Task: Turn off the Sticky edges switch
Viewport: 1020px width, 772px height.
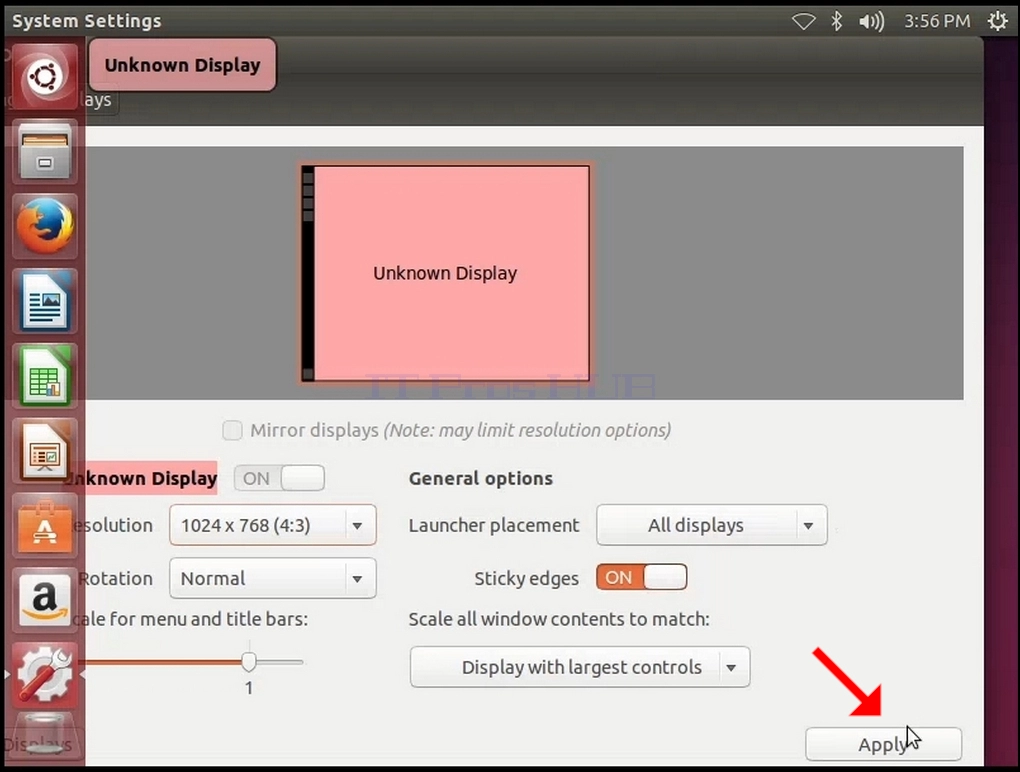Action: point(641,578)
